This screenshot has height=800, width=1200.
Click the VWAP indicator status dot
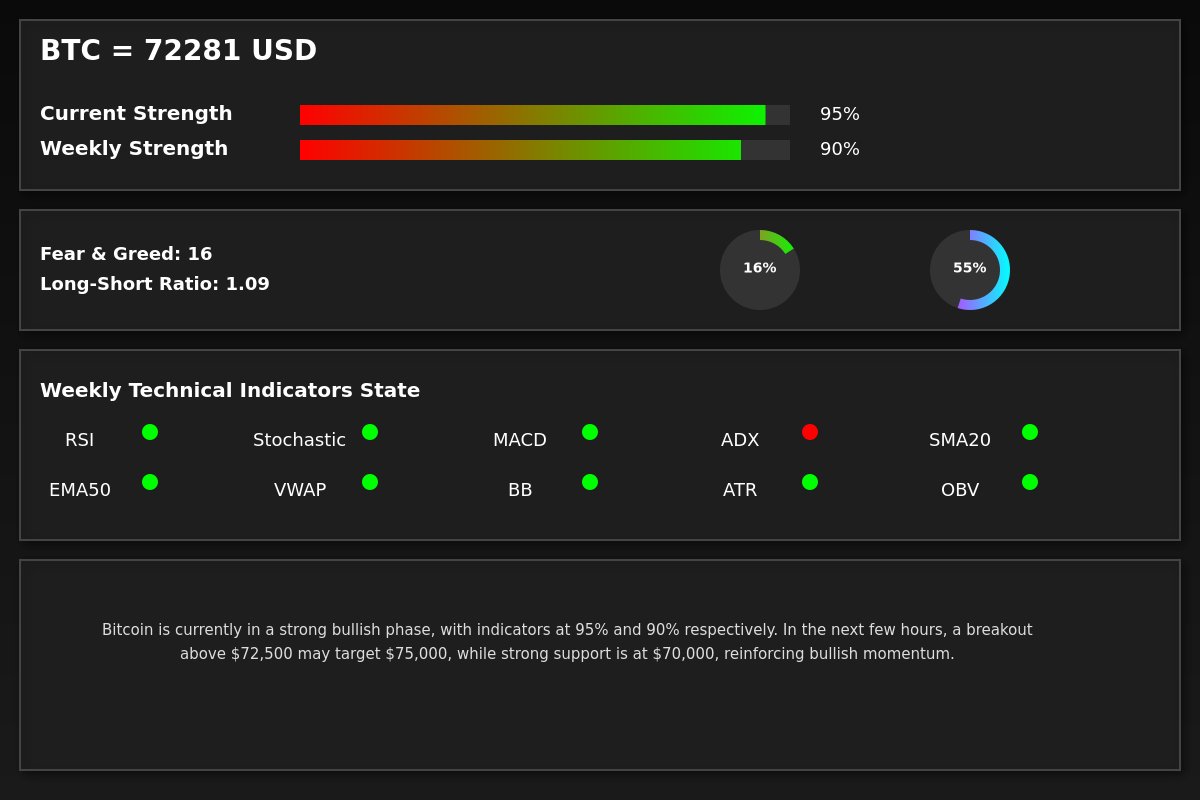pyautogui.click(x=370, y=482)
